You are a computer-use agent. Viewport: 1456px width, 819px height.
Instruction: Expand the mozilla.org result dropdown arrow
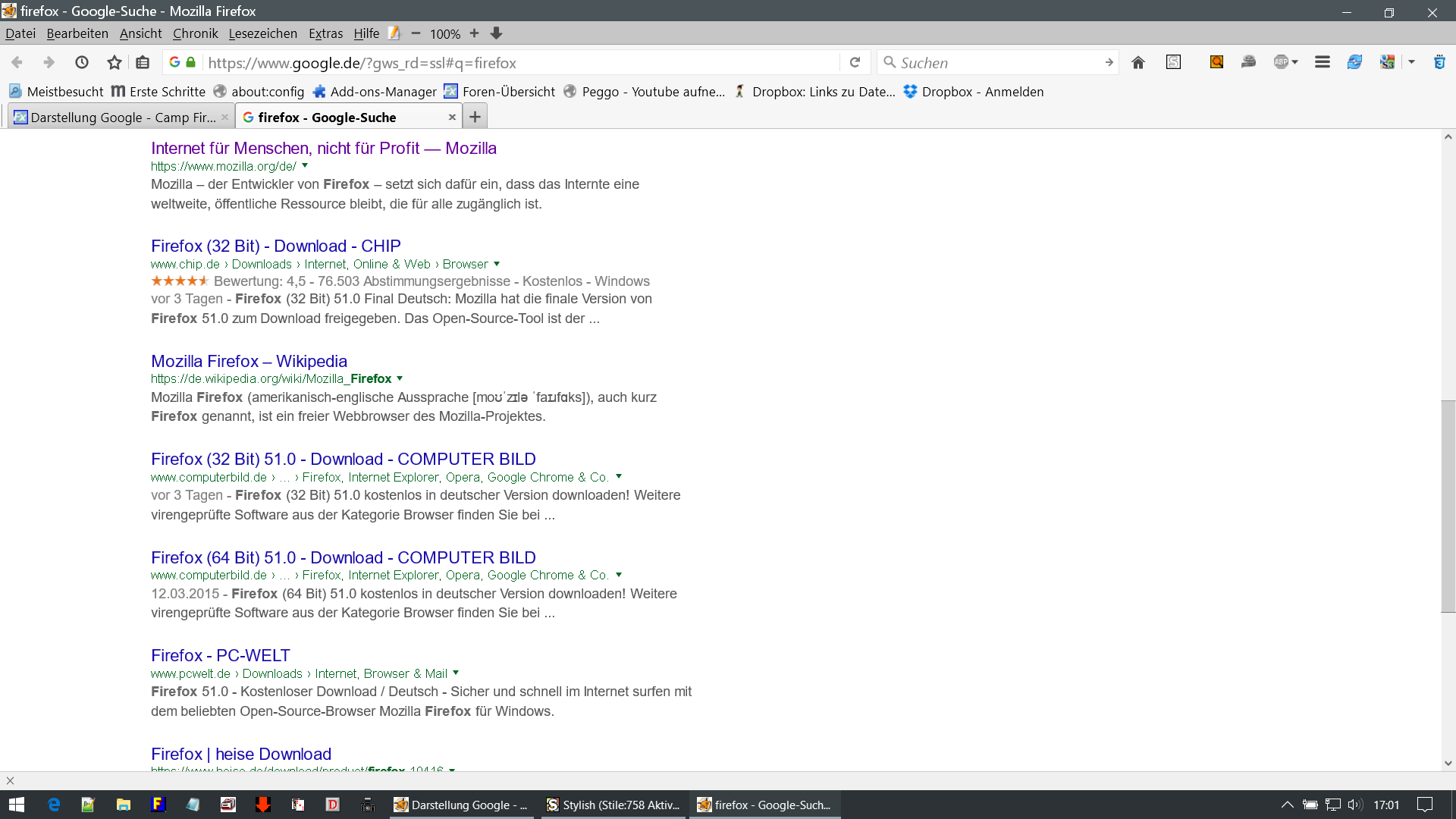click(305, 165)
